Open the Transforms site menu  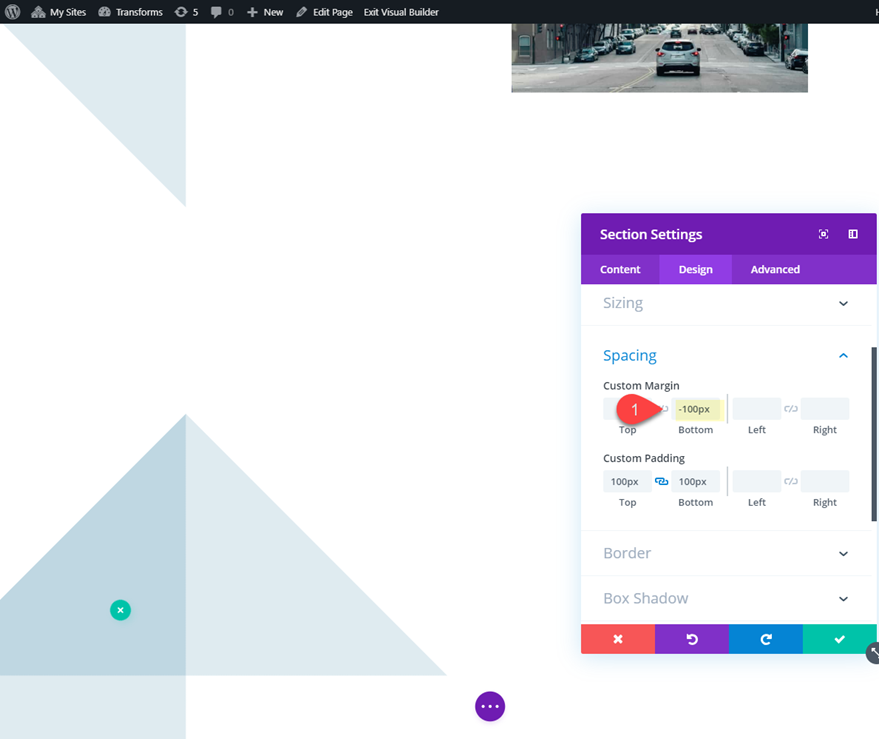(130, 12)
